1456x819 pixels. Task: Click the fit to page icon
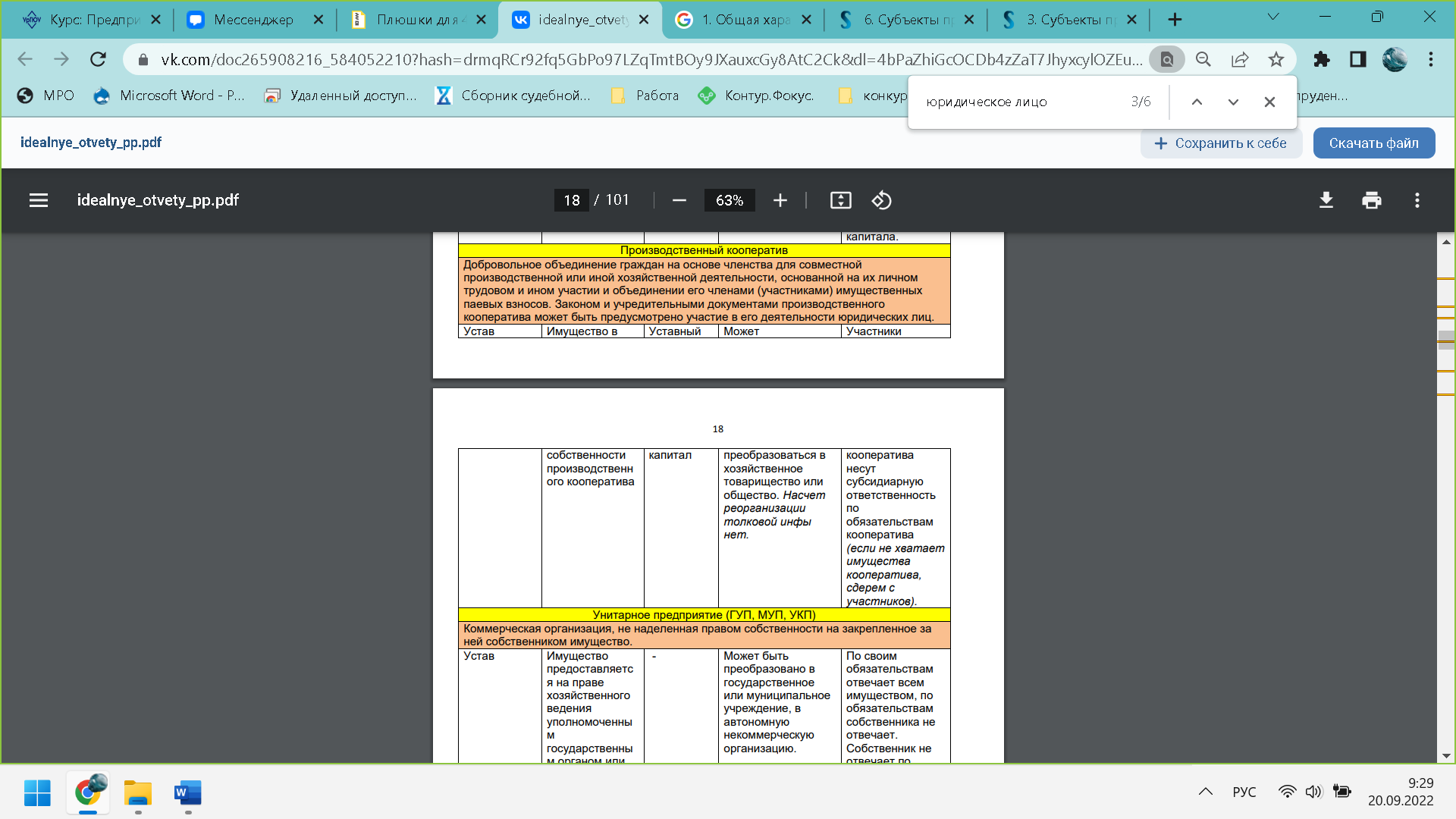coord(841,200)
